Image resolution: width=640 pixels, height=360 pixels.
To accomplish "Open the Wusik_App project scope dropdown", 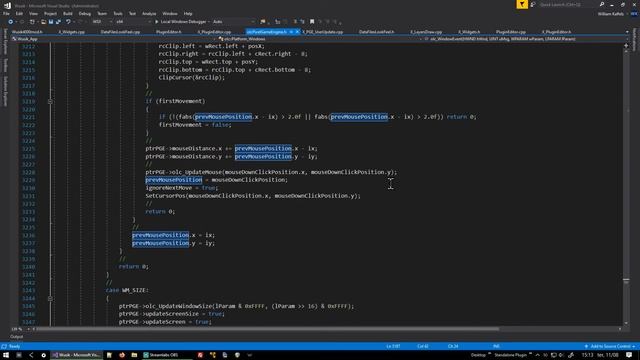I will [114, 39].
